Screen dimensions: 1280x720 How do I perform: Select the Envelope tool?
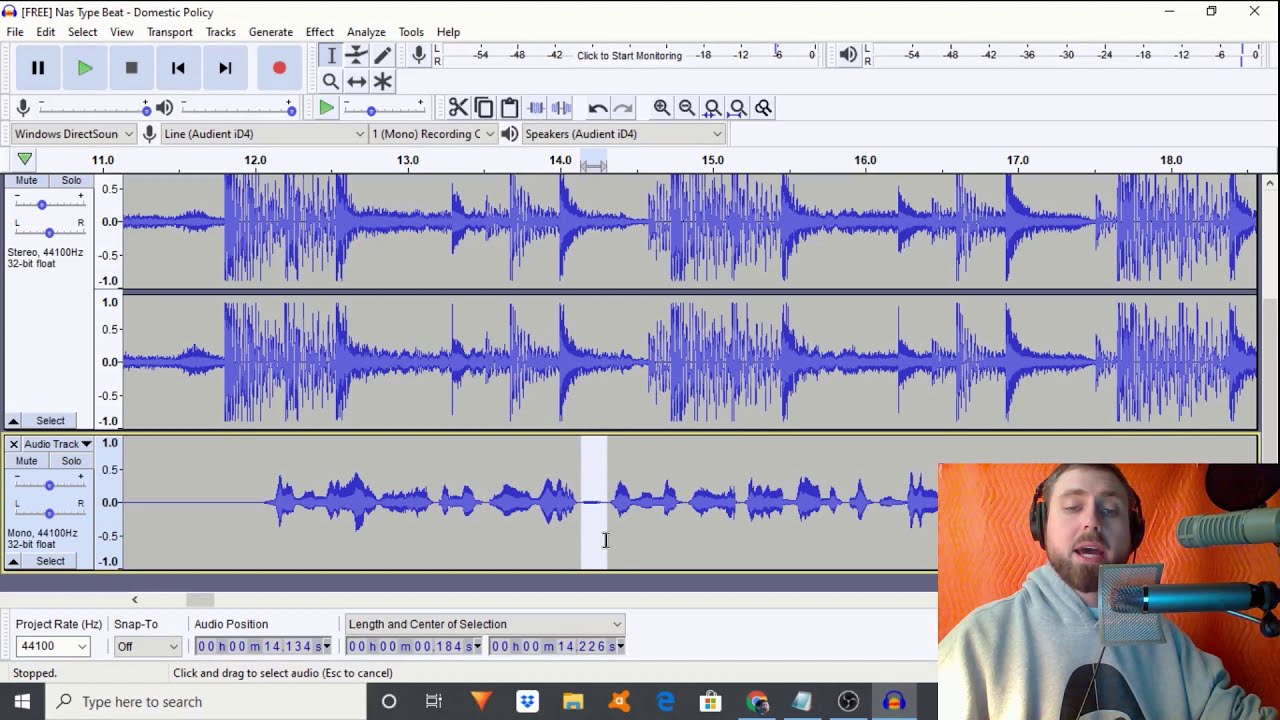[x=357, y=56]
